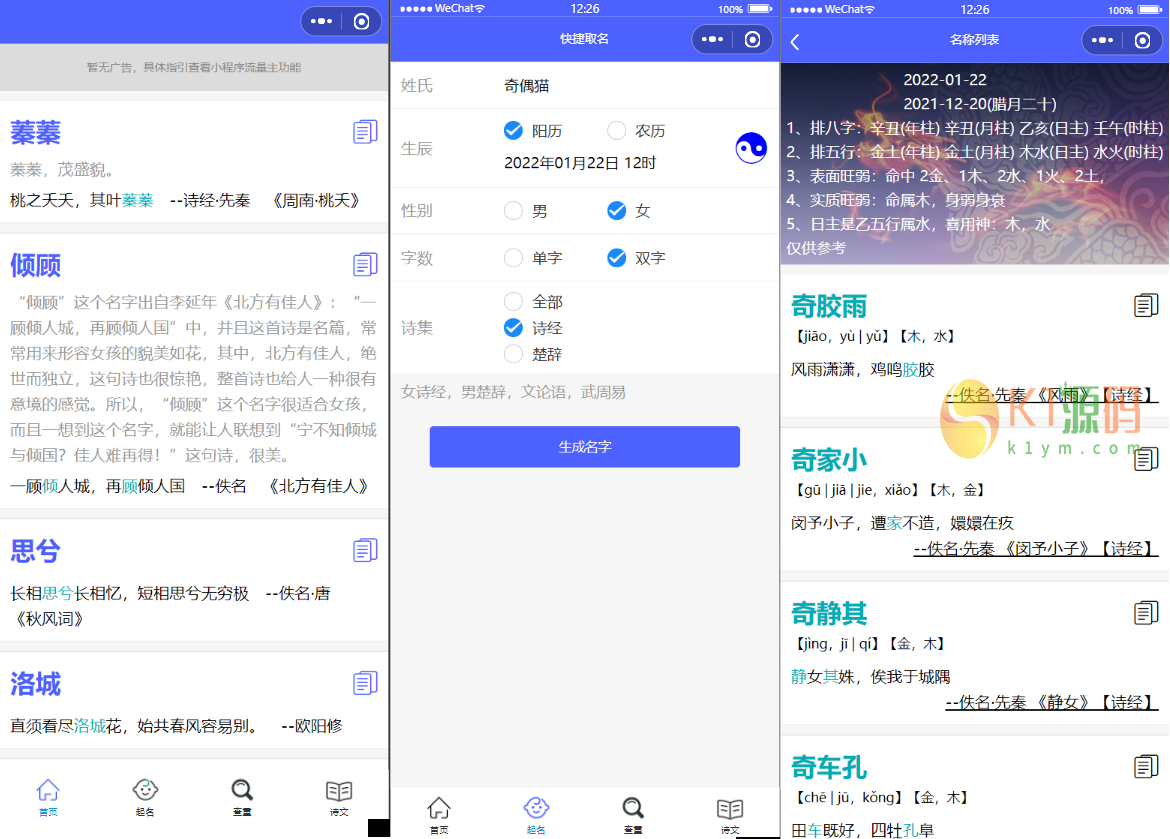The width and height of the screenshot is (1170, 839).
Task: Copy the 奇静其 name entry
Action: pos(1145,613)
